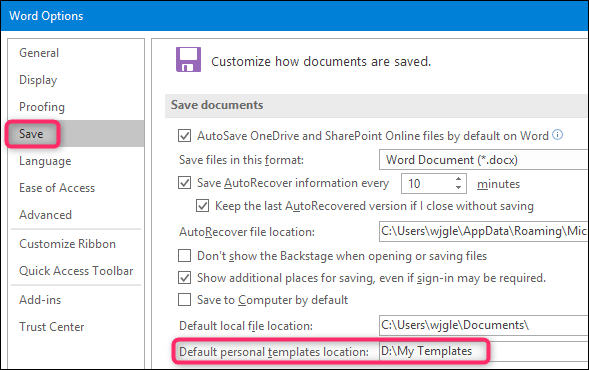Select the Display category
This screenshot has height=370, width=589.
(38, 80)
